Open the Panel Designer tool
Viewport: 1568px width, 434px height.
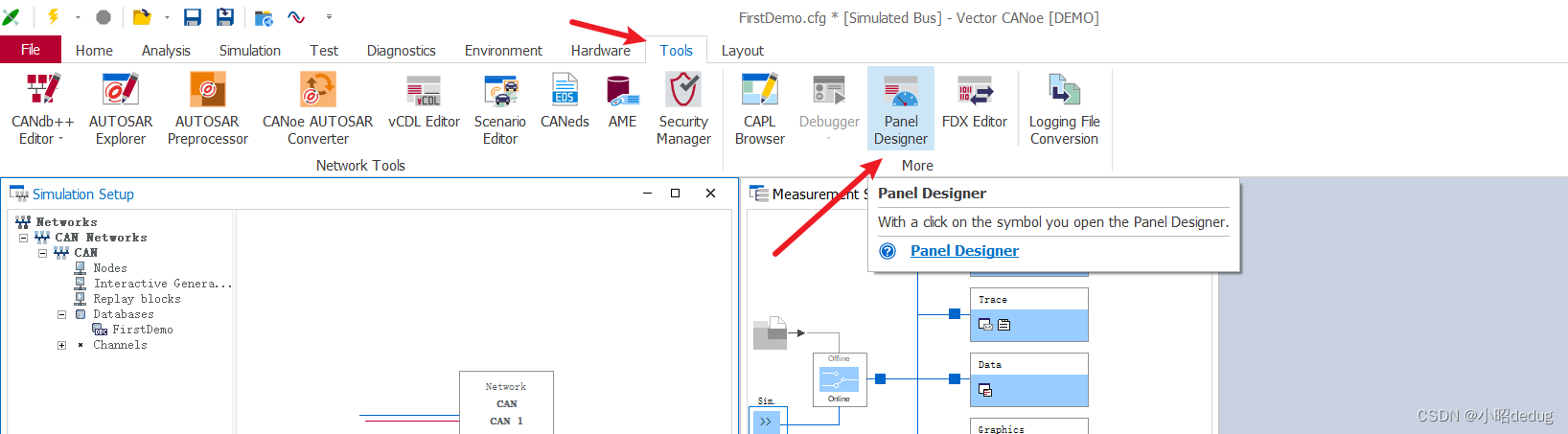click(901, 108)
